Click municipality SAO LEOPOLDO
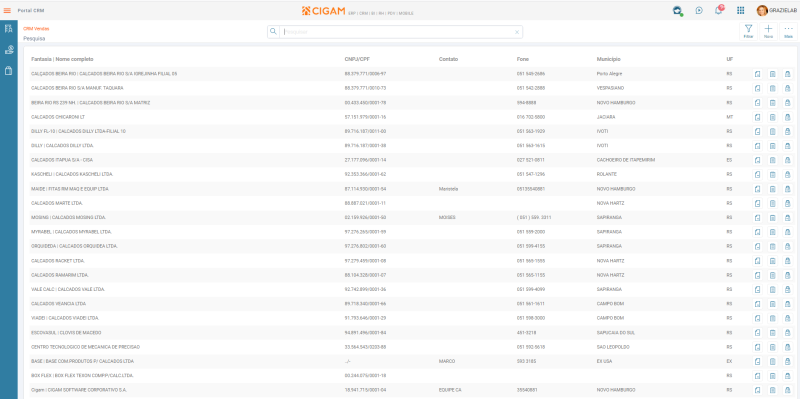The height and width of the screenshot is (399, 800). pyautogui.click(x=614, y=347)
